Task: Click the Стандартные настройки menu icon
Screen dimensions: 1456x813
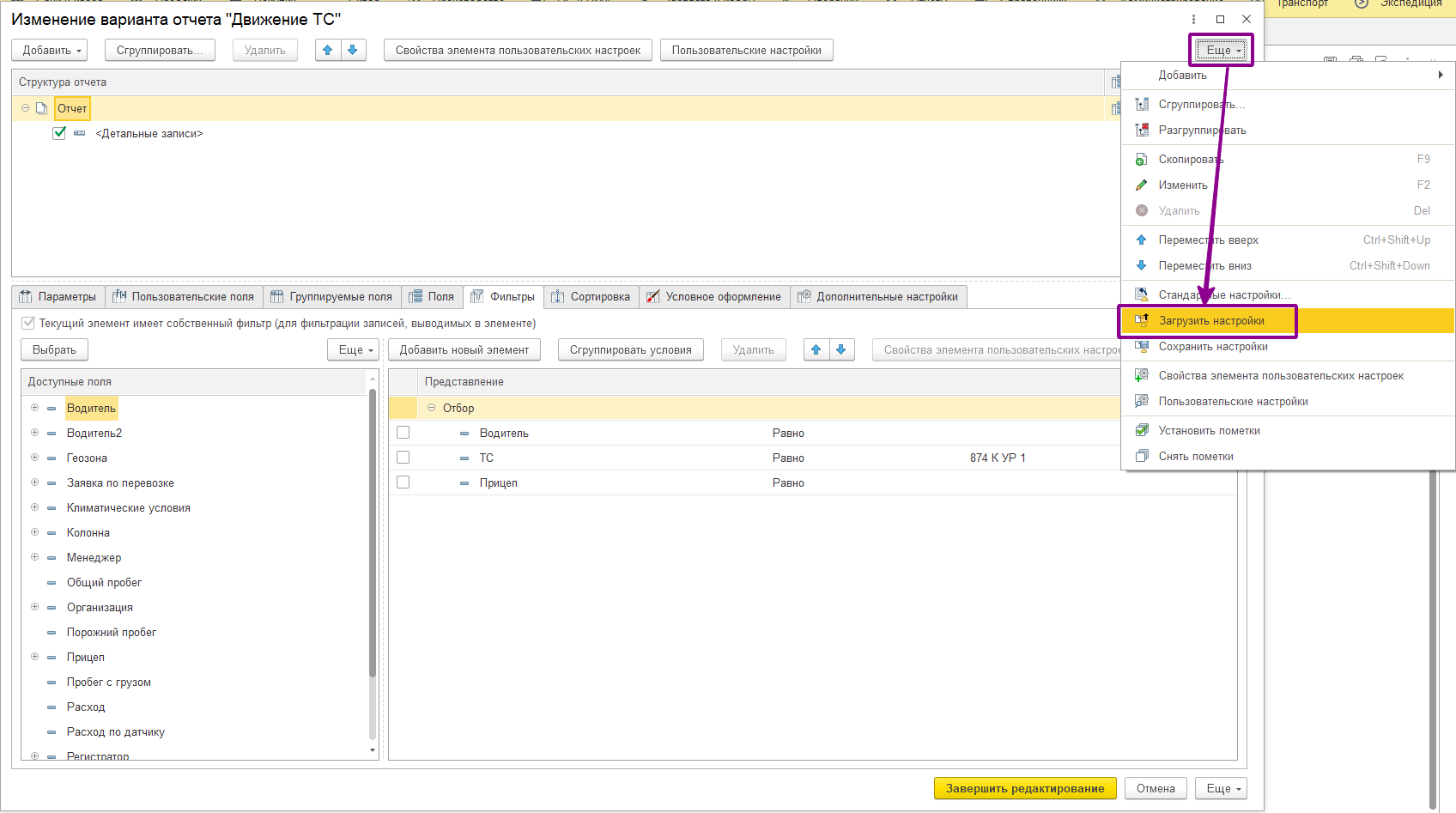Action: pos(1142,294)
